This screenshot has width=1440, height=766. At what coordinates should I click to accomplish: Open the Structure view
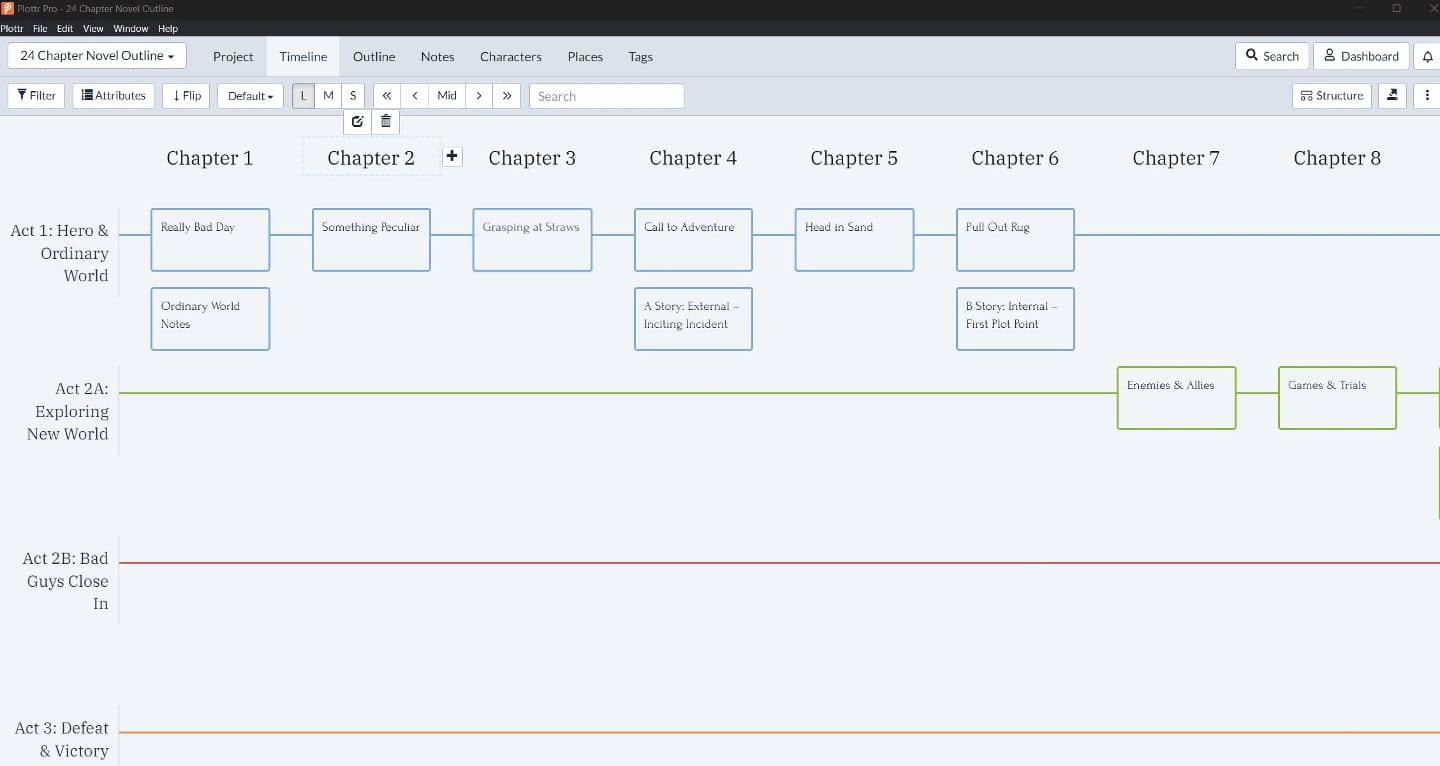pyautogui.click(x=1331, y=95)
